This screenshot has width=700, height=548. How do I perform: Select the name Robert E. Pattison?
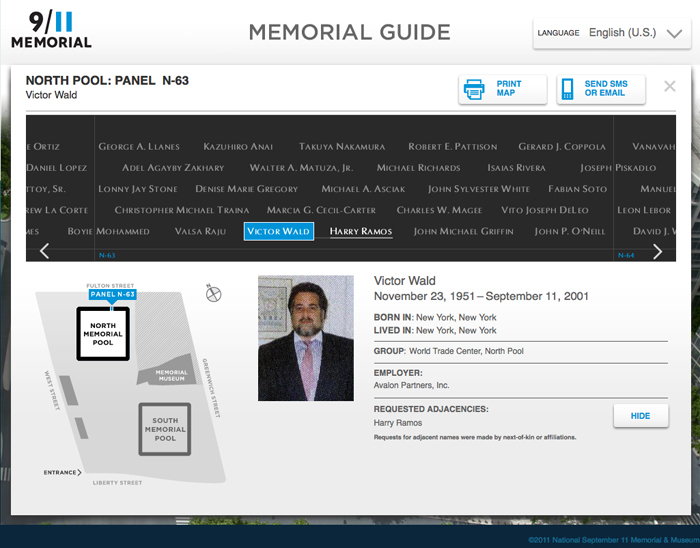(453, 146)
